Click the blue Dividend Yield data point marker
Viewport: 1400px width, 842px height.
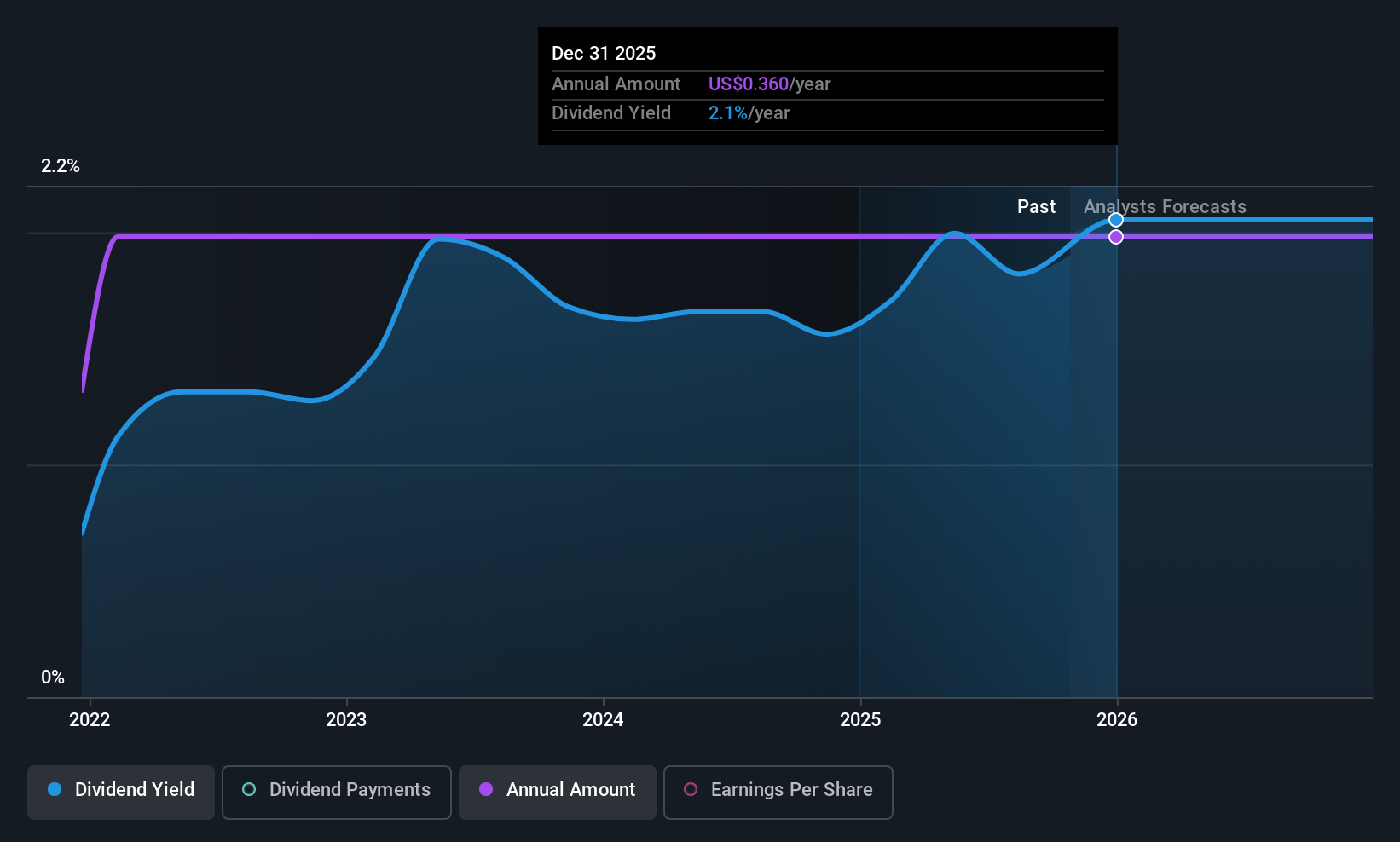pos(1116,220)
